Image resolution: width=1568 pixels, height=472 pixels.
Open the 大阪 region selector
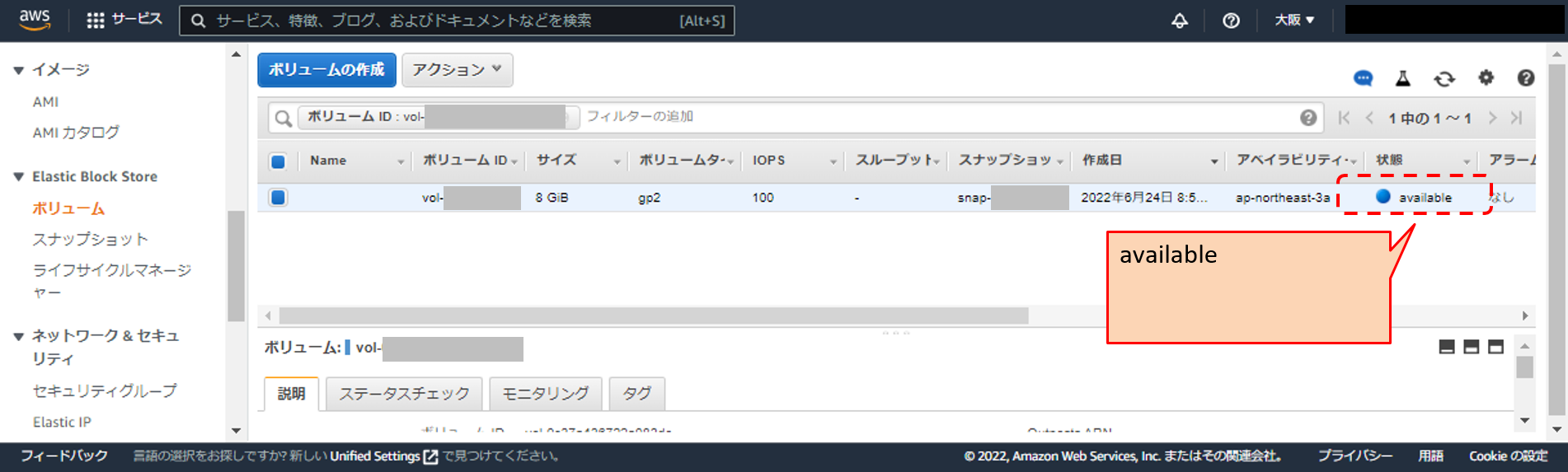point(1294,21)
